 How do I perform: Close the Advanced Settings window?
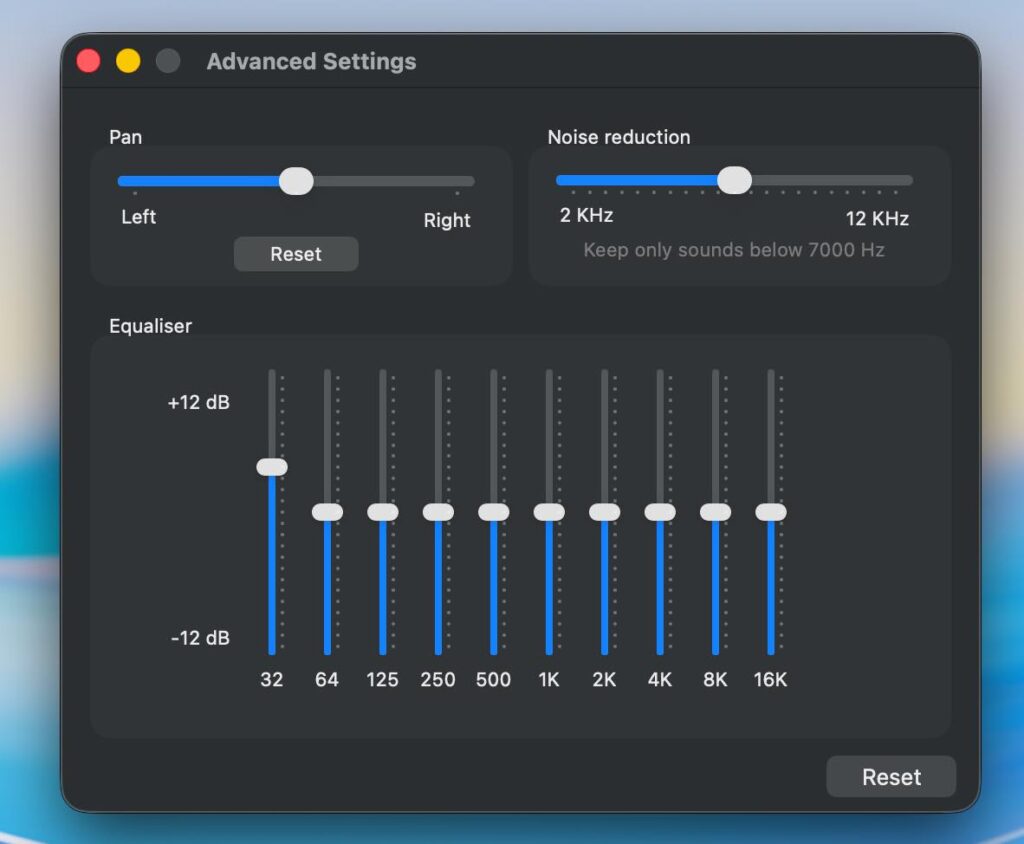click(89, 61)
